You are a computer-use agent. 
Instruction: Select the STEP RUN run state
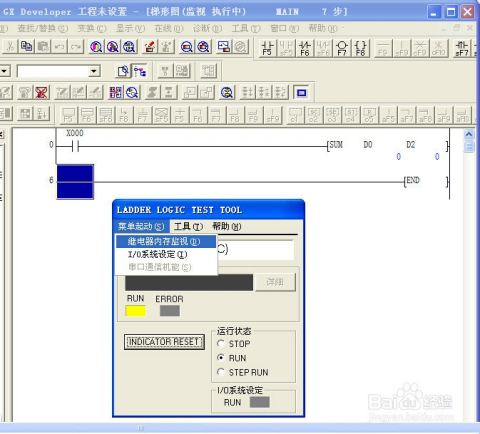pyautogui.click(x=243, y=372)
